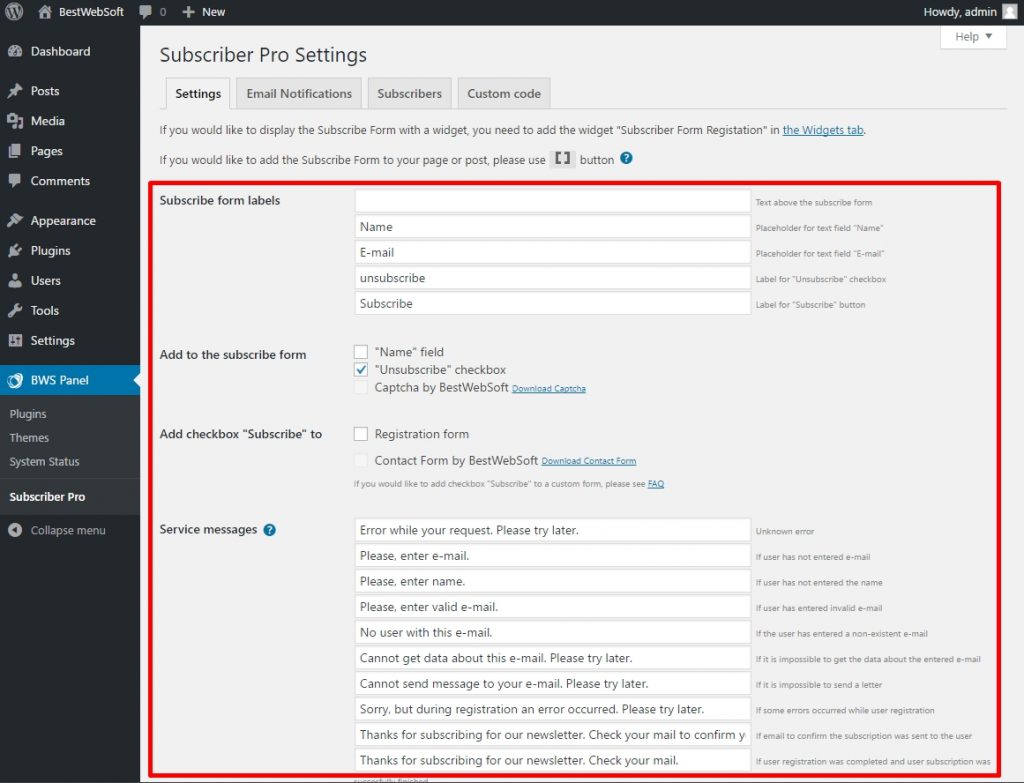Open the New content dropdown

[203, 12]
